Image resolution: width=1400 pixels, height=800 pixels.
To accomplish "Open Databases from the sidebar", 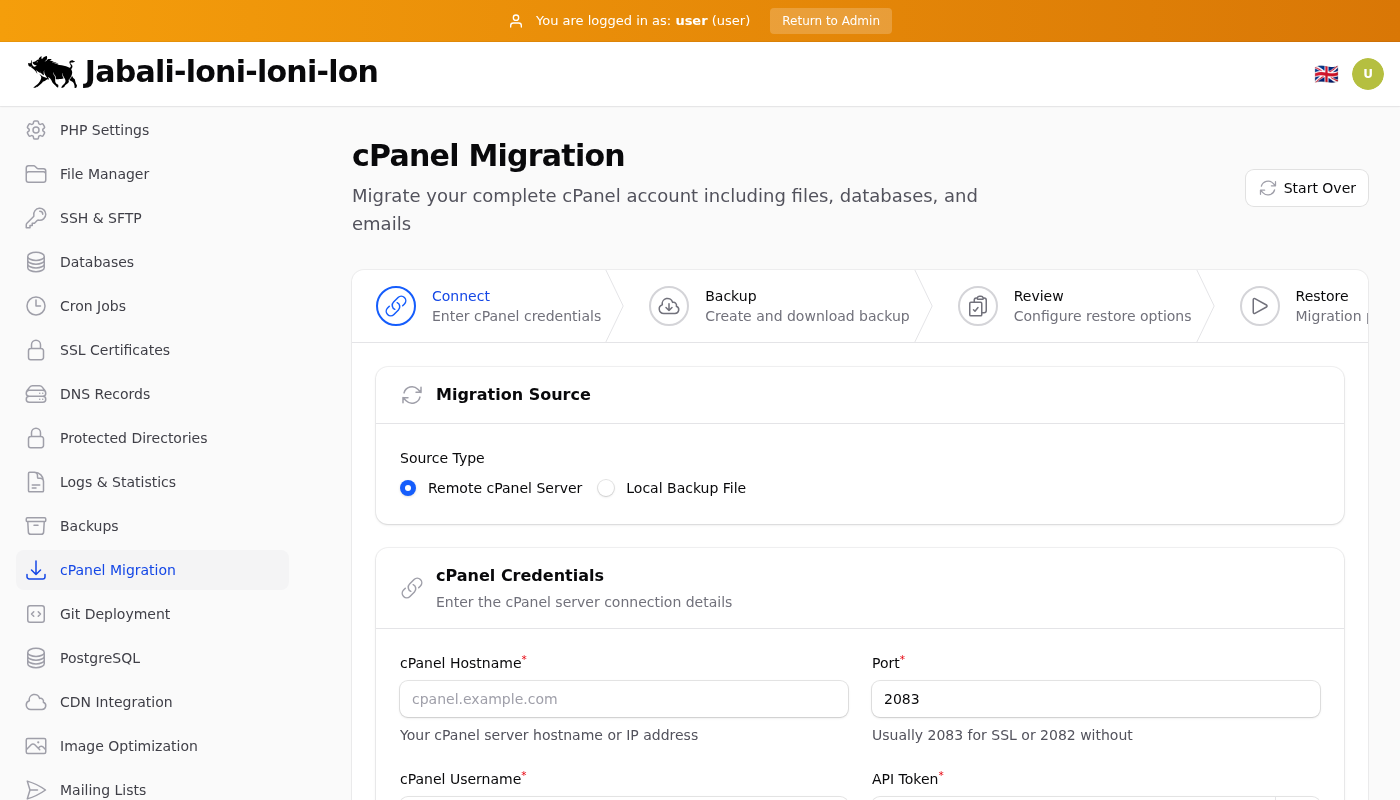I will coord(96,262).
